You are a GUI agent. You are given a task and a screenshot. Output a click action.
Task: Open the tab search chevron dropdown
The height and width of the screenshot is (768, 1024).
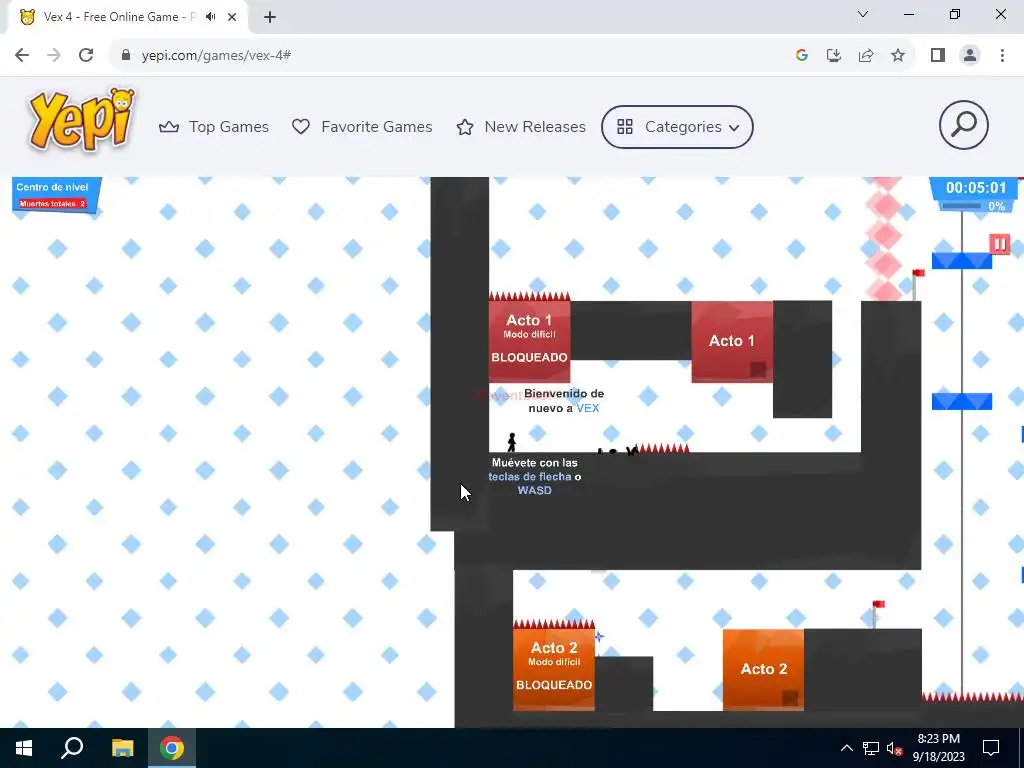[x=863, y=14]
